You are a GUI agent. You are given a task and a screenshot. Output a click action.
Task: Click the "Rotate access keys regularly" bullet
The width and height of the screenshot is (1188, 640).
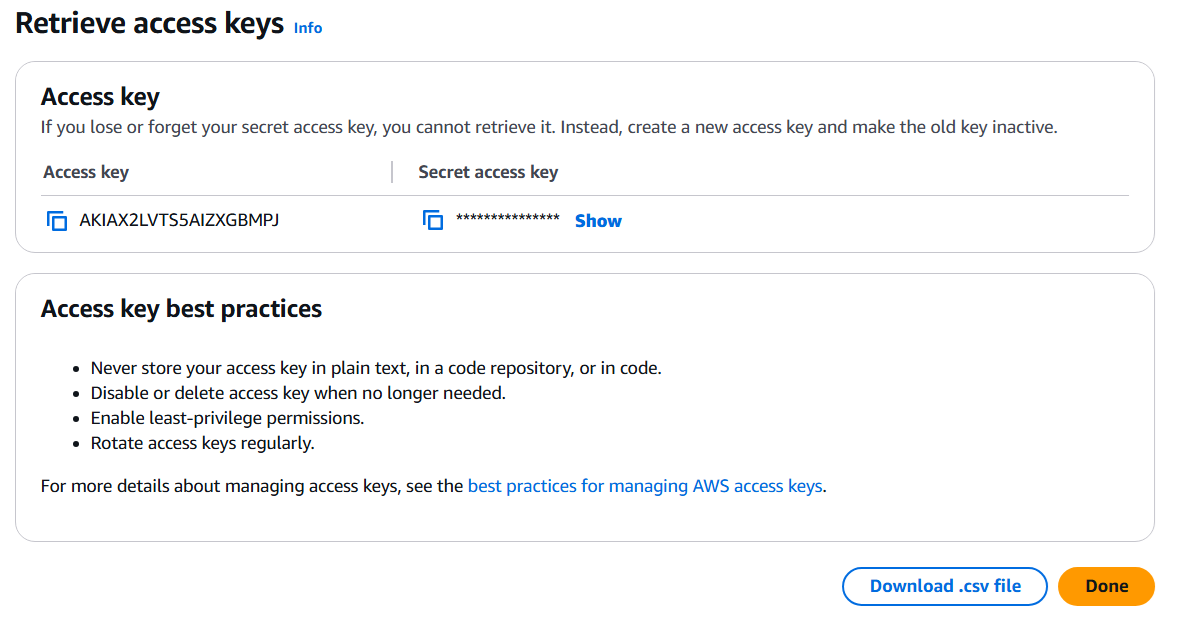(202, 443)
